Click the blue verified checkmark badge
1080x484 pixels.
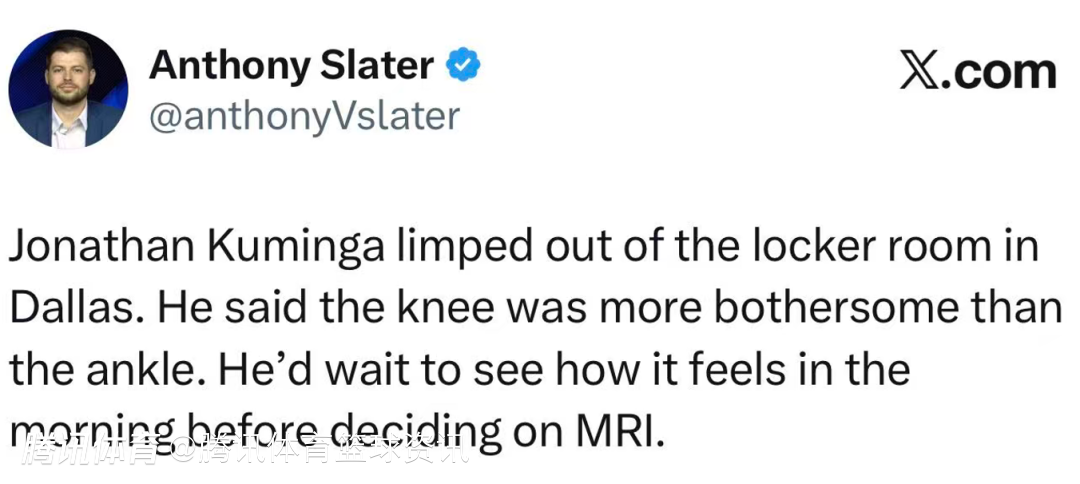coord(461,66)
